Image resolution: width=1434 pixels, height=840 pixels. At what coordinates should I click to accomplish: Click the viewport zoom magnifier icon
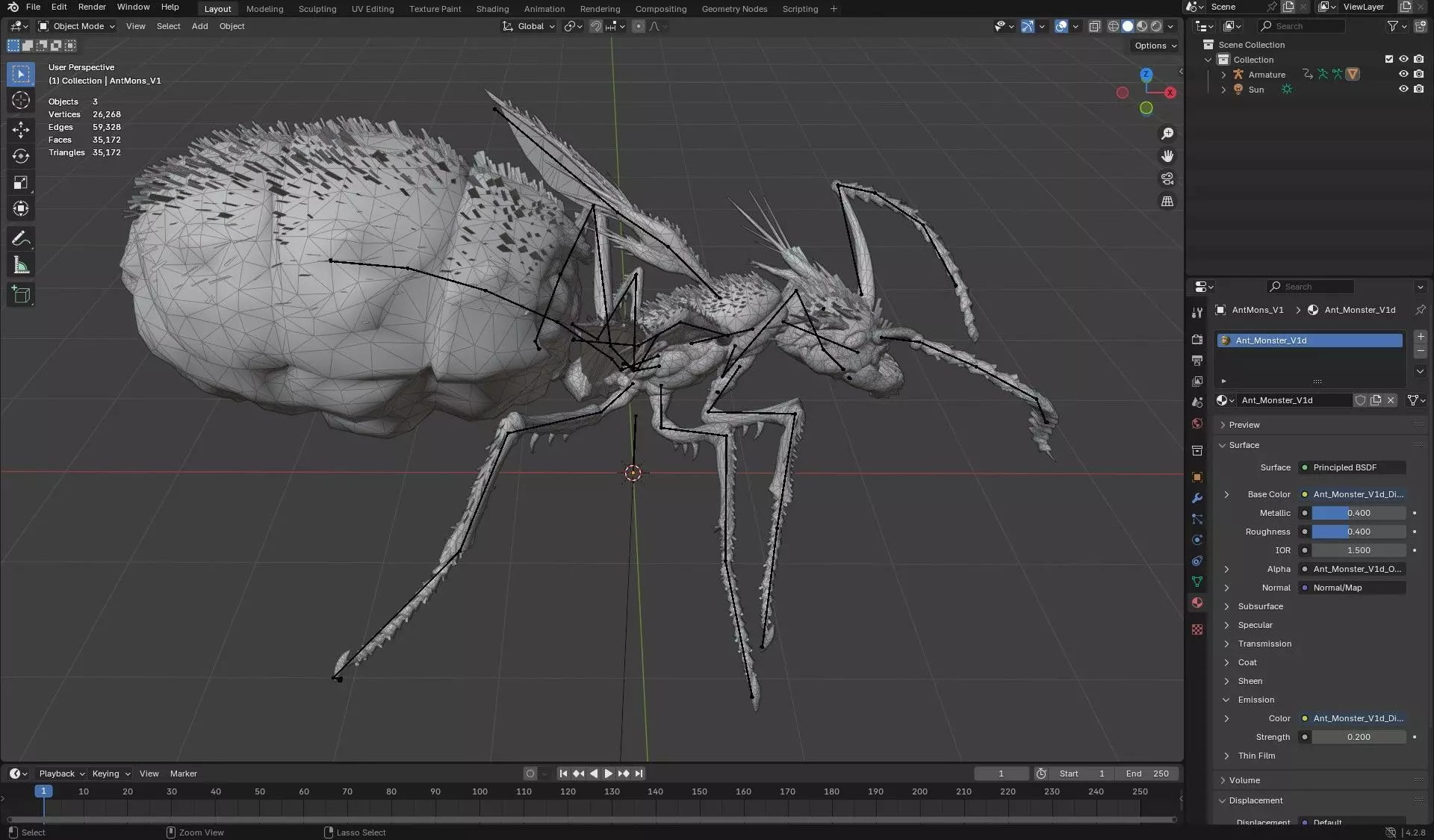coord(1167,134)
